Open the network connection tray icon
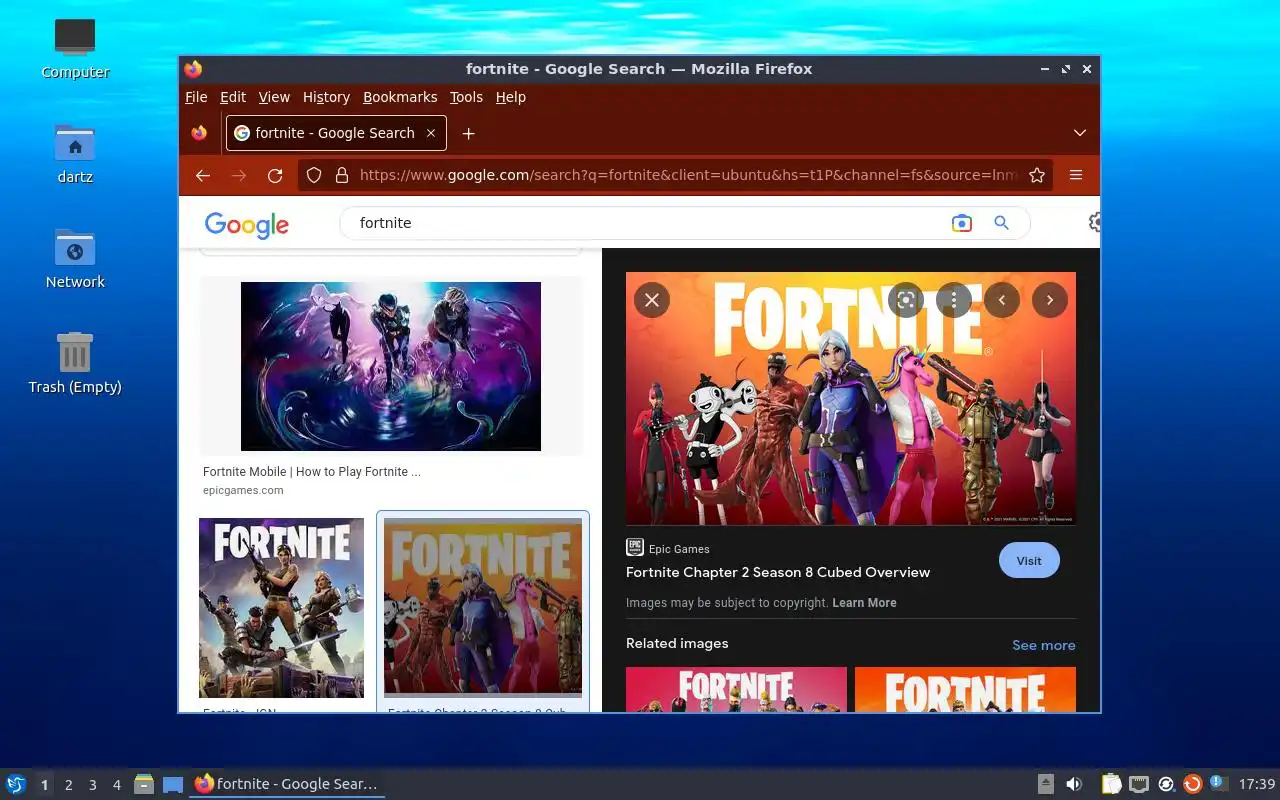The width and height of the screenshot is (1280, 800). [1139, 784]
